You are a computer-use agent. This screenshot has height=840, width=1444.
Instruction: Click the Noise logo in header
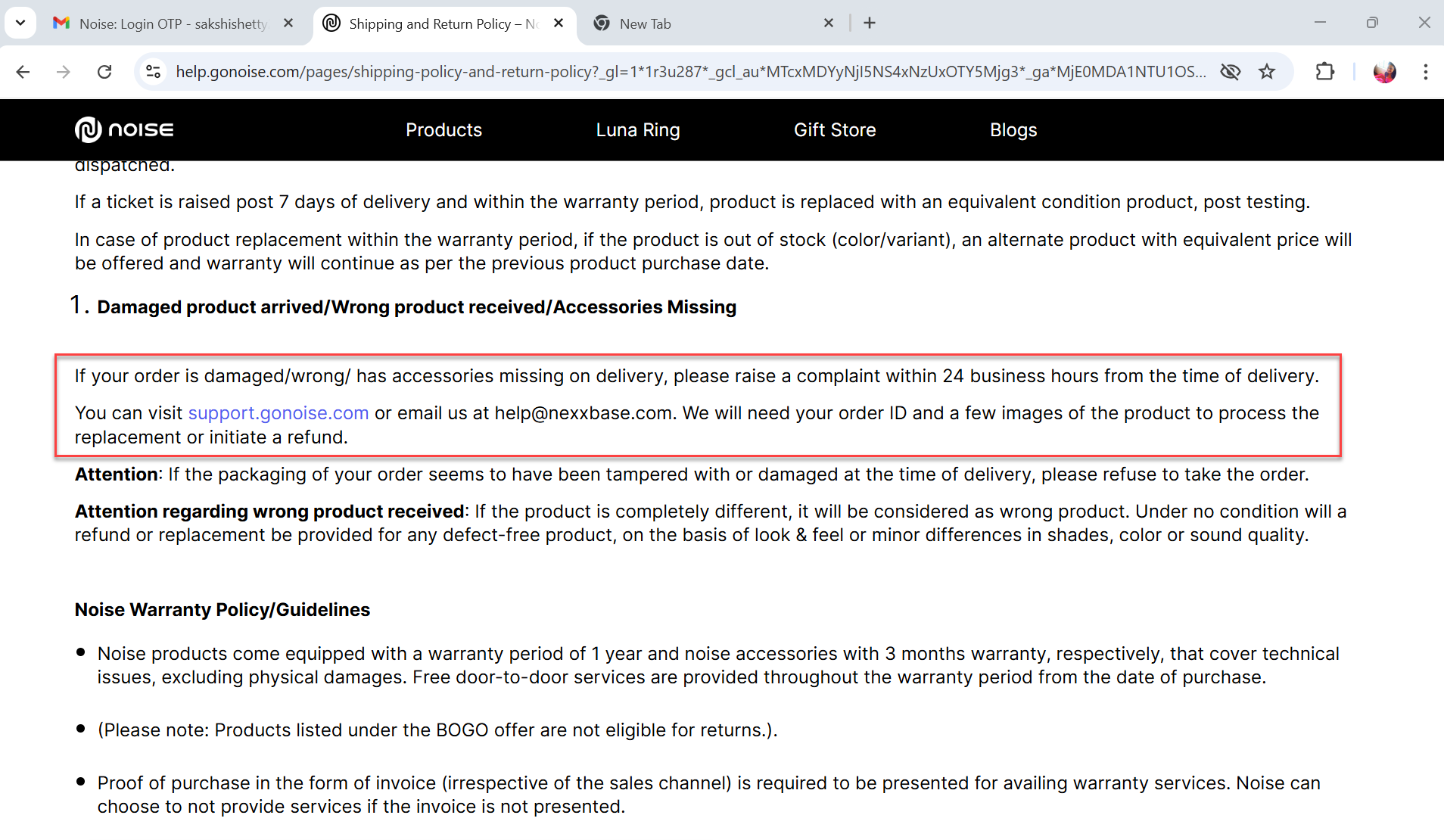pyautogui.click(x=124, y=130)
